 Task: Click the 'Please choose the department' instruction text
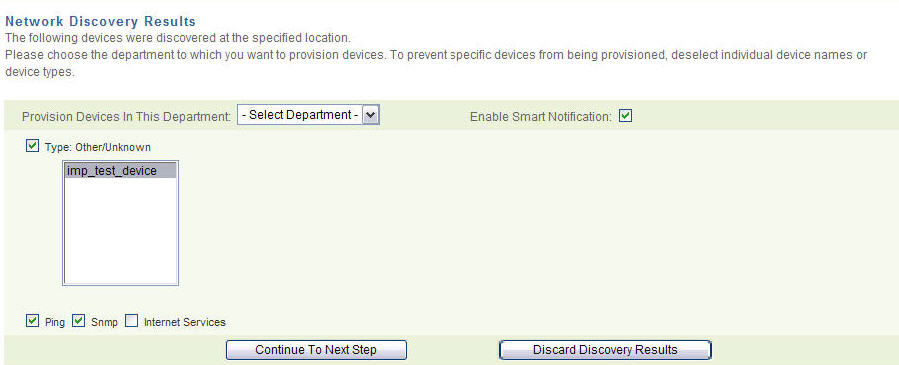pyautogui.click(x=436, y=64)
